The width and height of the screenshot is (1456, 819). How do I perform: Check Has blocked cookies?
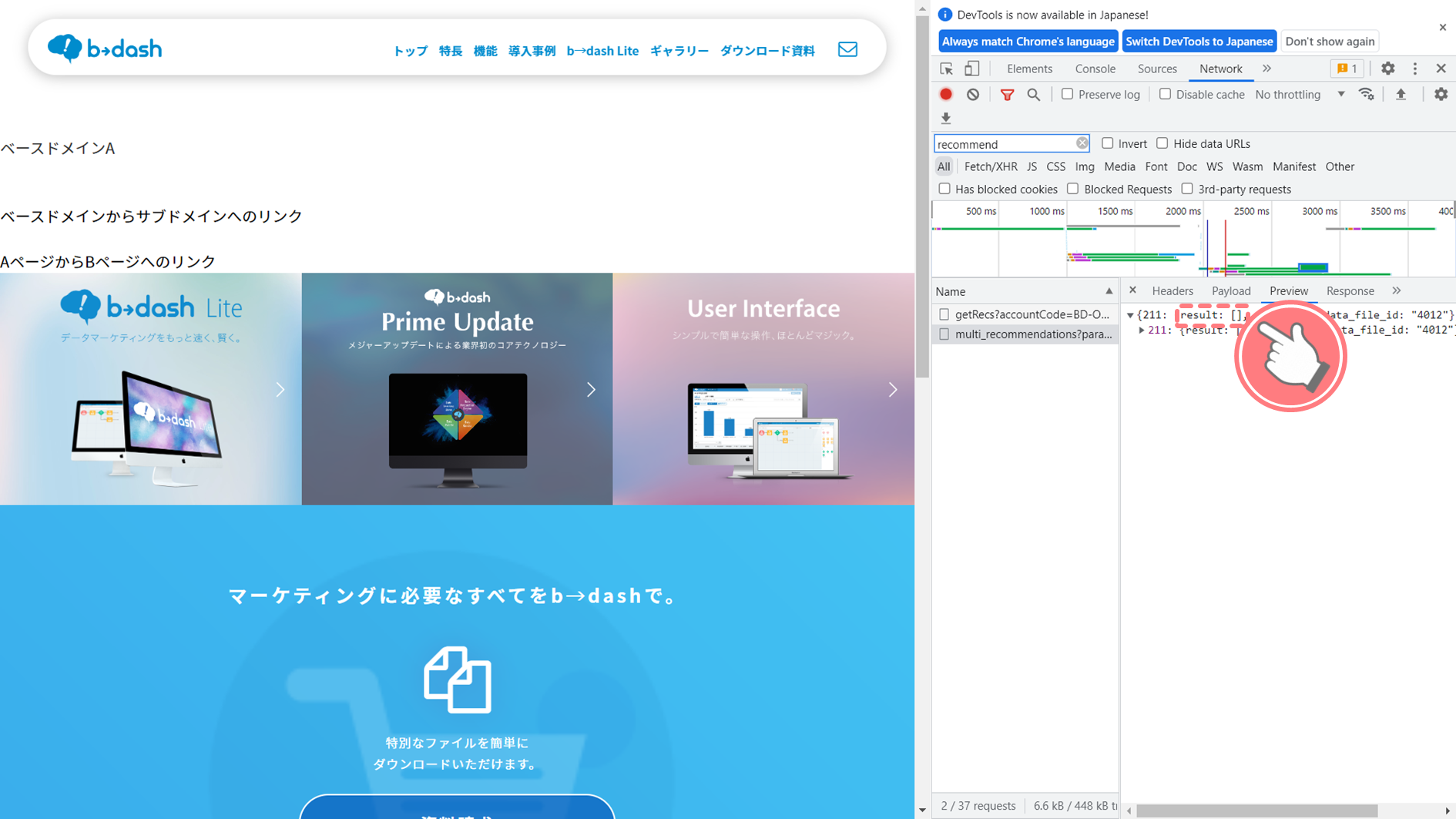(944, 189)
